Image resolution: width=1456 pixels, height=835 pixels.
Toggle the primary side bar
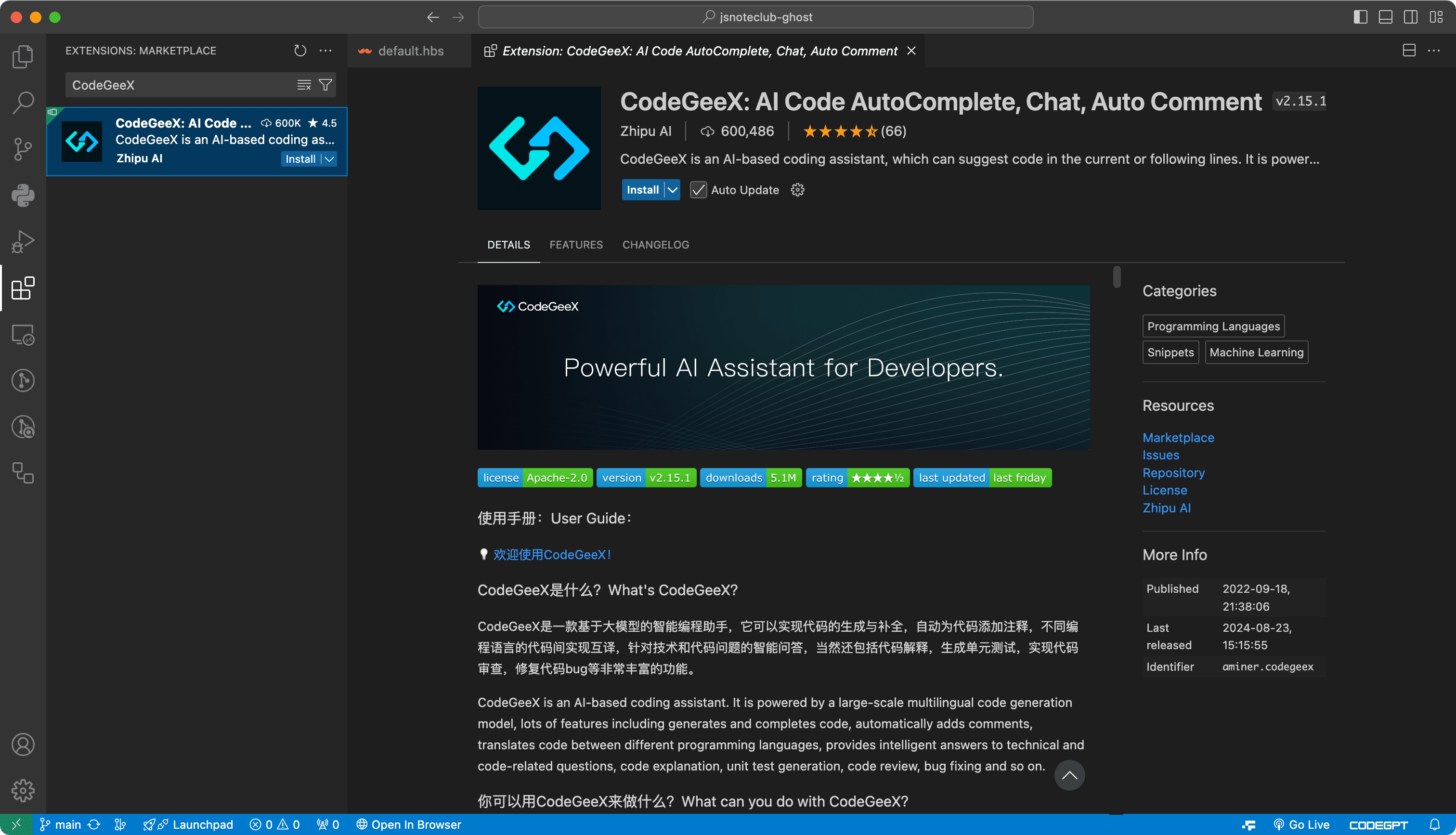1360,17
